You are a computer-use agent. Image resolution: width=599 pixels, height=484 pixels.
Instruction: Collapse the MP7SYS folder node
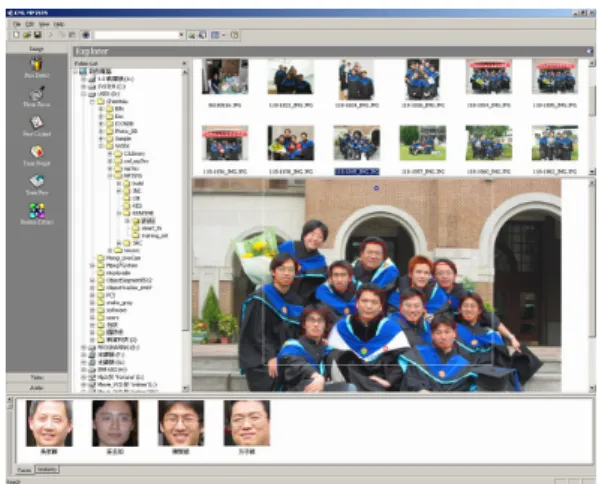pyautogui.click(x=110, y=176)
